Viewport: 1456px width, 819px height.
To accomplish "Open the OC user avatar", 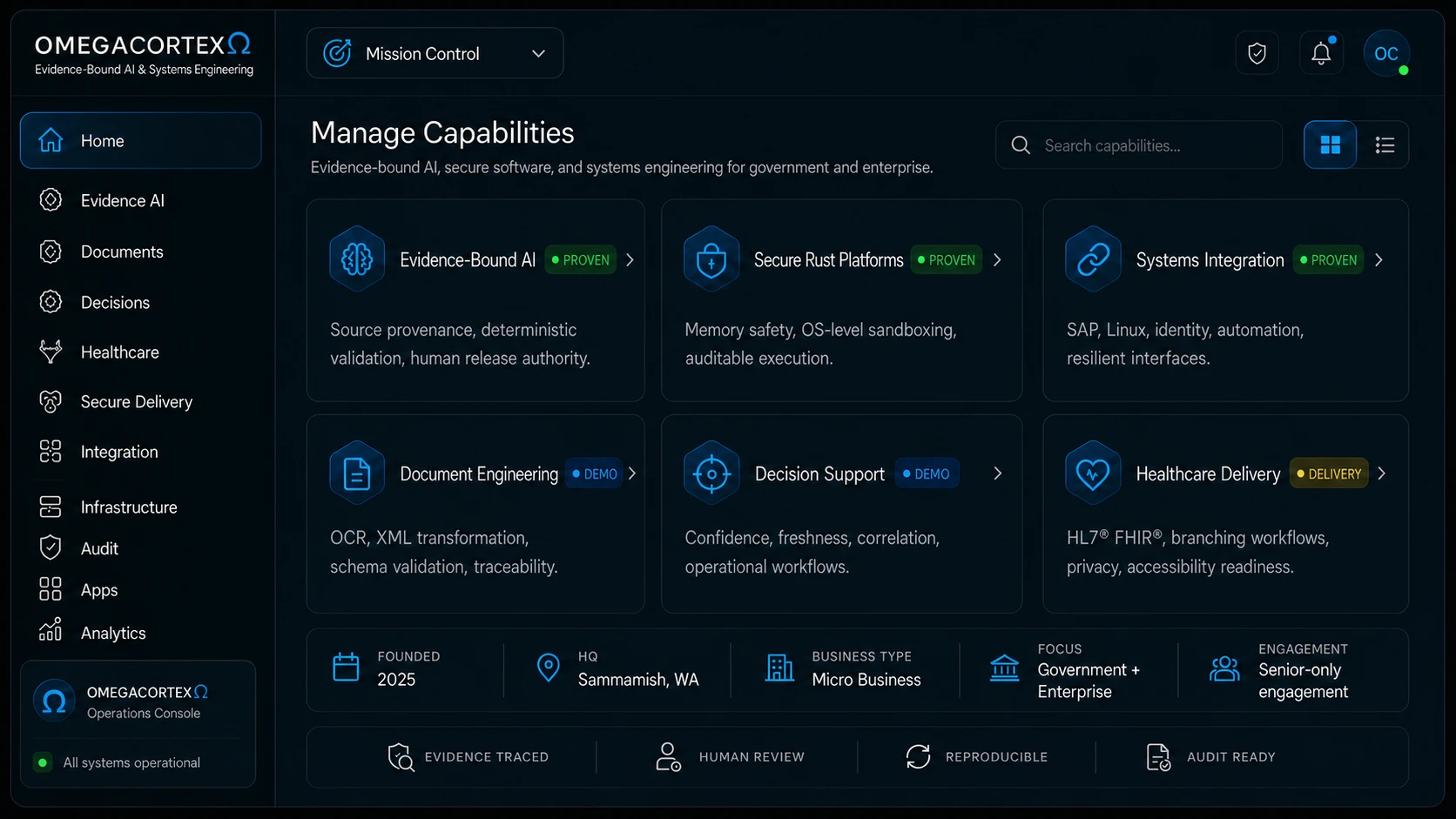I will pyautogui.click(x=1386, y=53).
